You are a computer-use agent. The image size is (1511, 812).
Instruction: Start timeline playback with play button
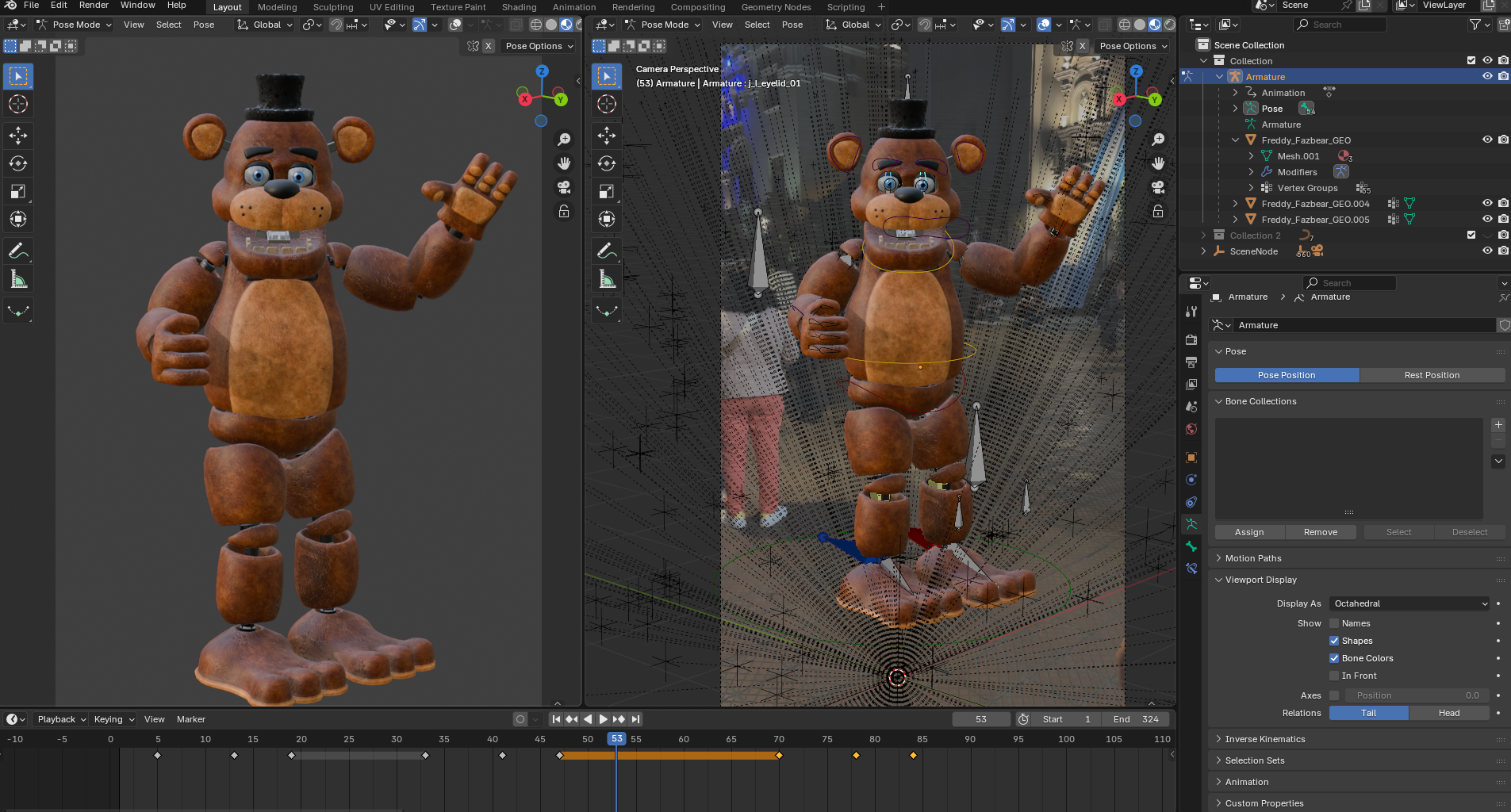coord(604,719)
